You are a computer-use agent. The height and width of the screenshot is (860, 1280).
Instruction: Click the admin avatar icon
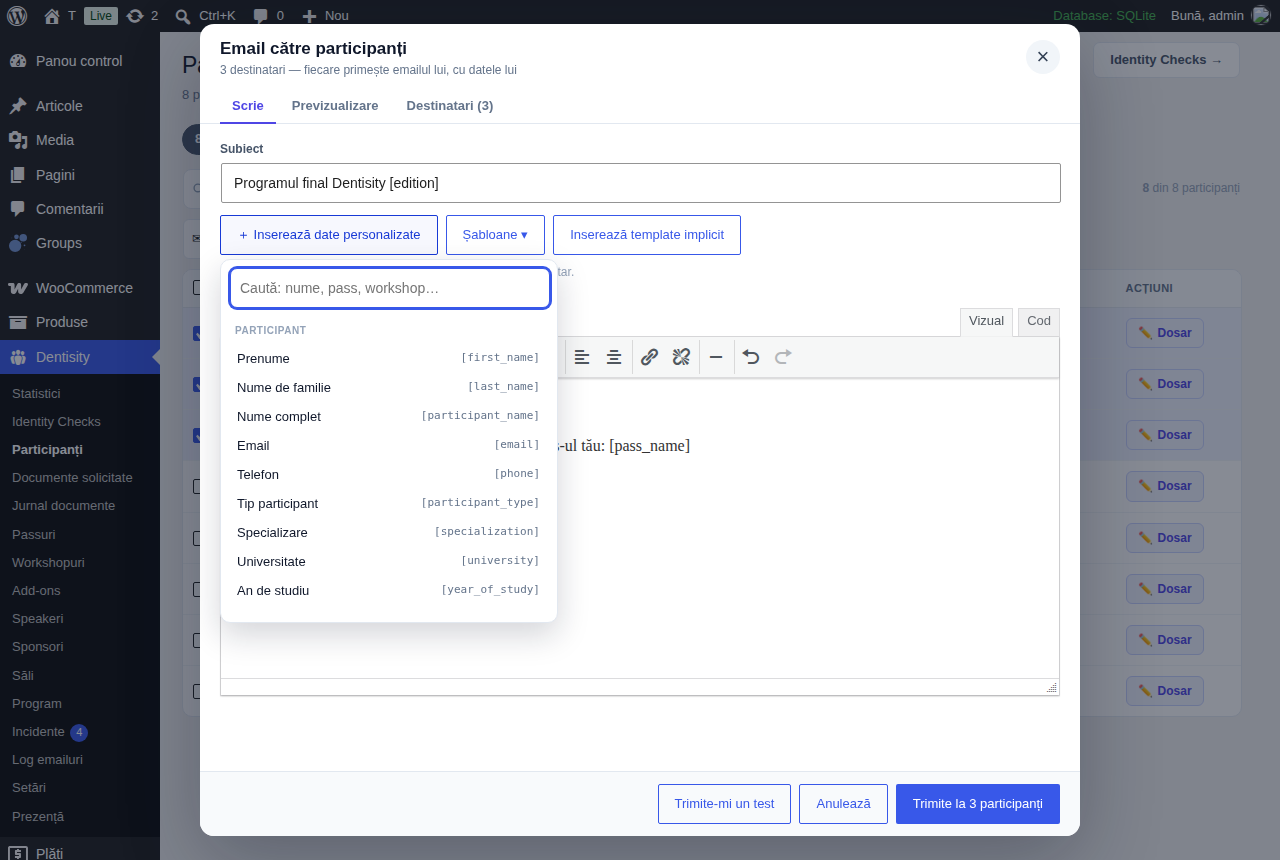pos(1261,15)
